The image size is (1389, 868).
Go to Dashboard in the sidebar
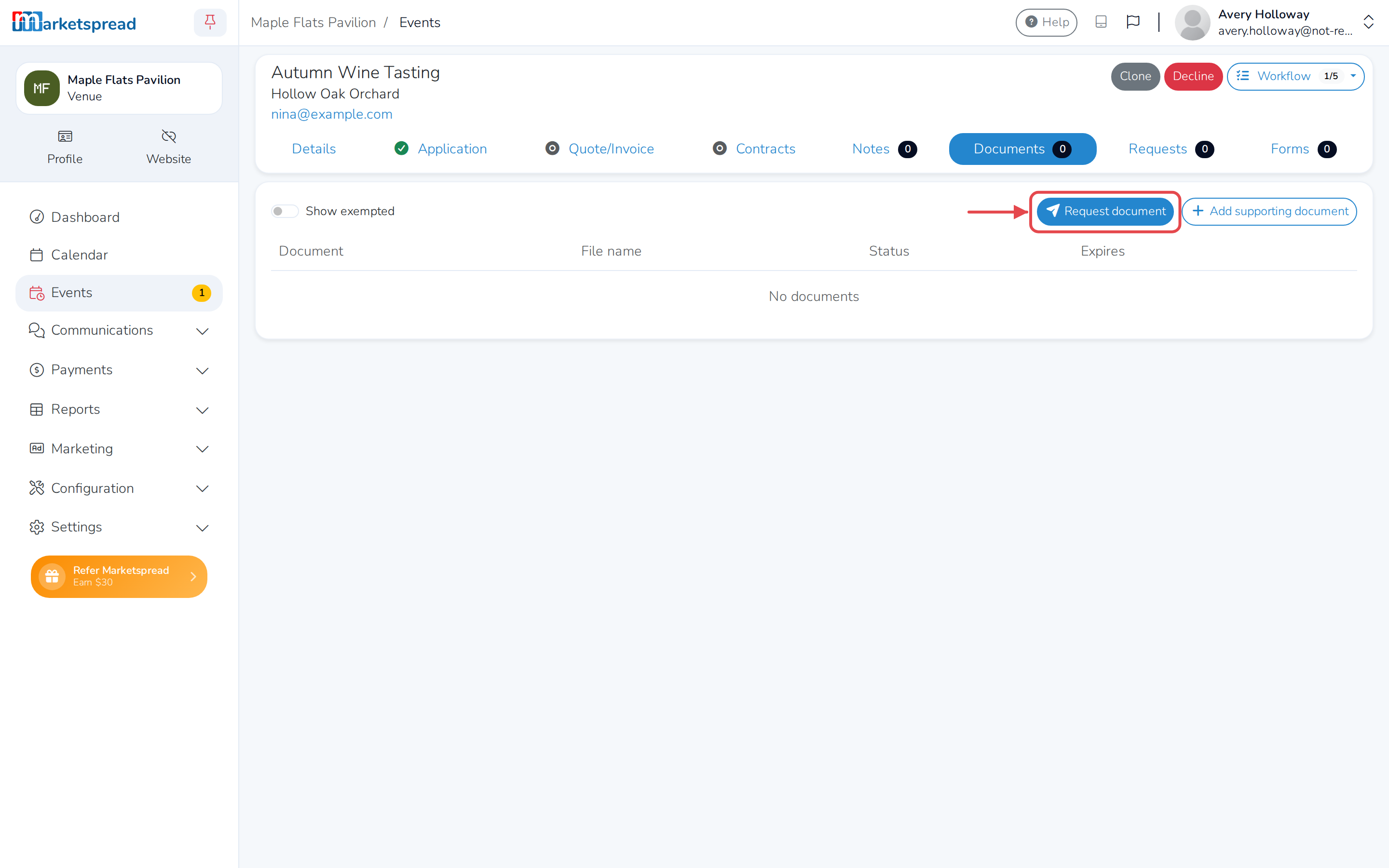tap(119, 217)
